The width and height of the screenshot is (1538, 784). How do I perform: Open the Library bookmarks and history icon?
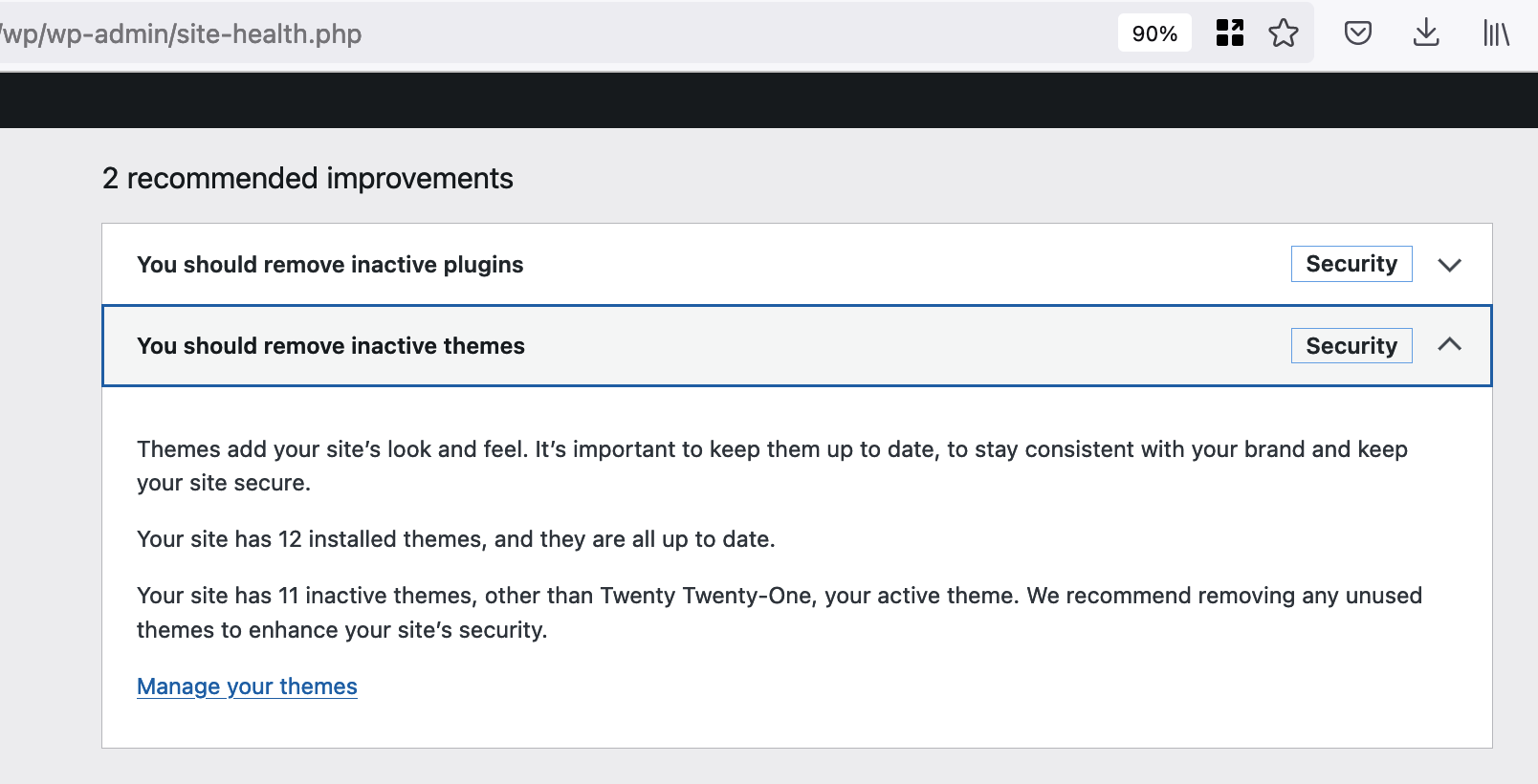tap(1496, 33)
